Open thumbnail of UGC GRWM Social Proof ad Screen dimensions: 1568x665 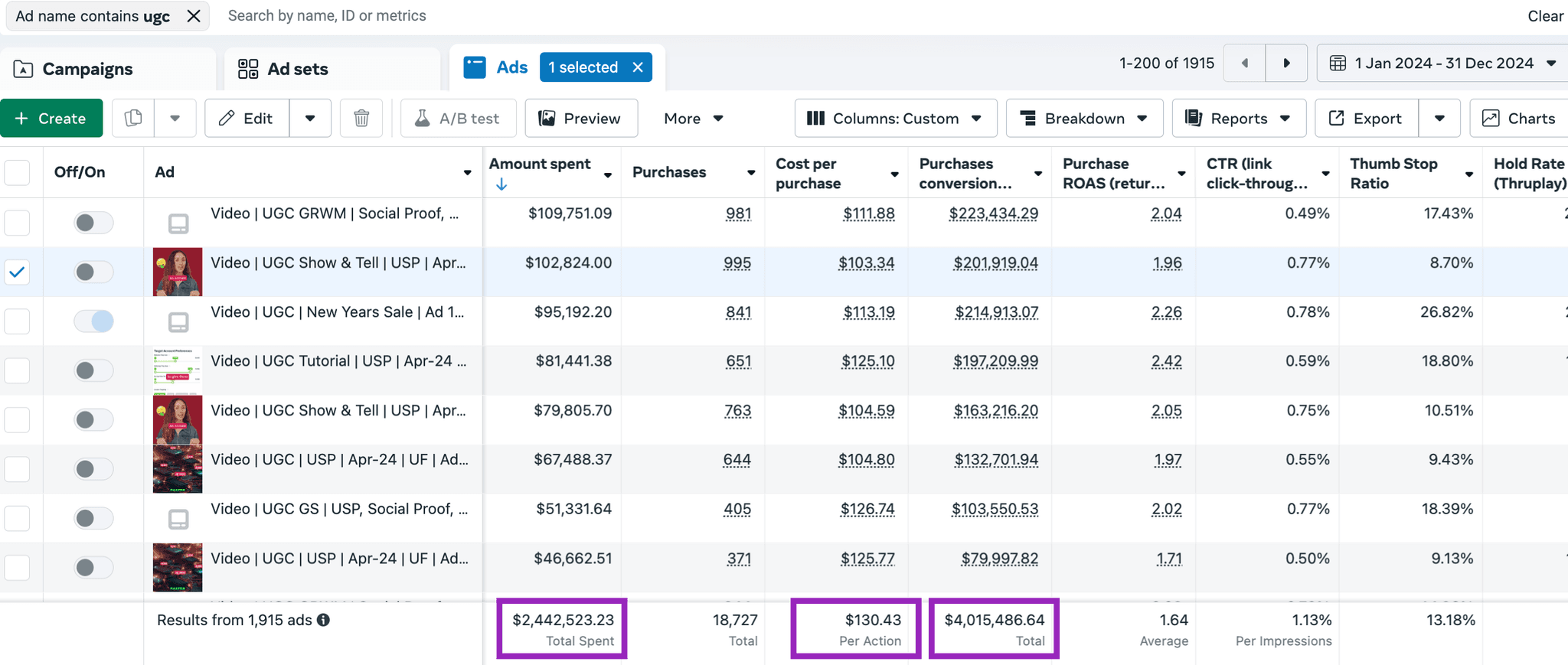pos(178,223)
